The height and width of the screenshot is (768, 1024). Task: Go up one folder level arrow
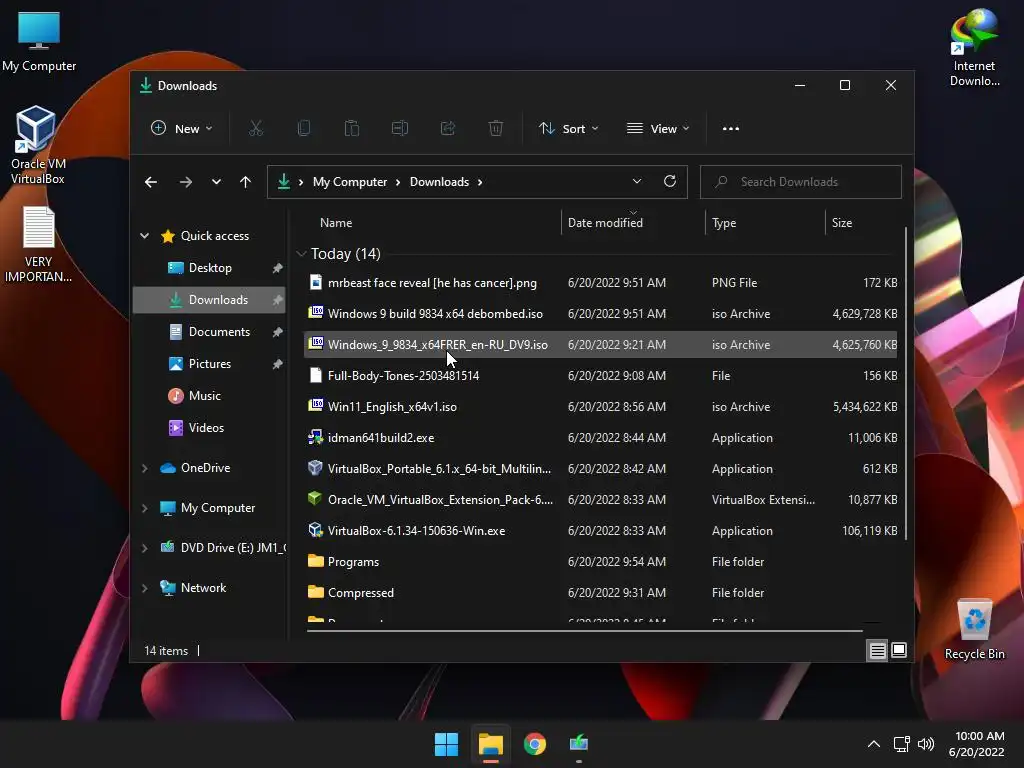coord(246,182)
